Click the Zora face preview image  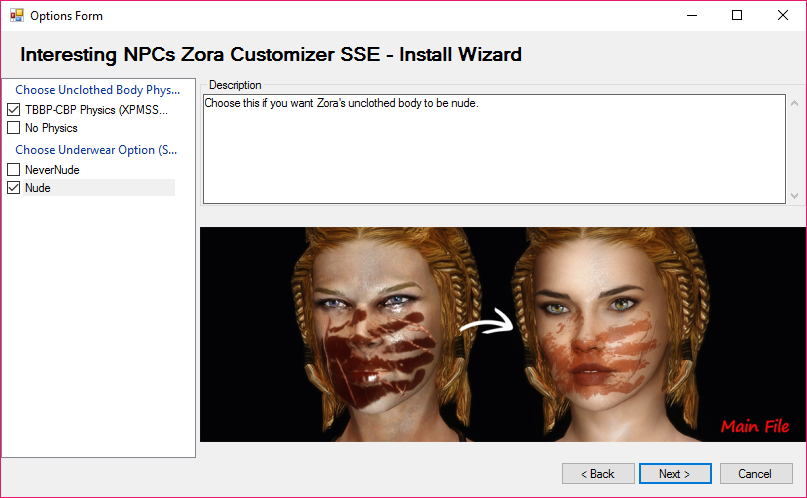coord(503,334)
